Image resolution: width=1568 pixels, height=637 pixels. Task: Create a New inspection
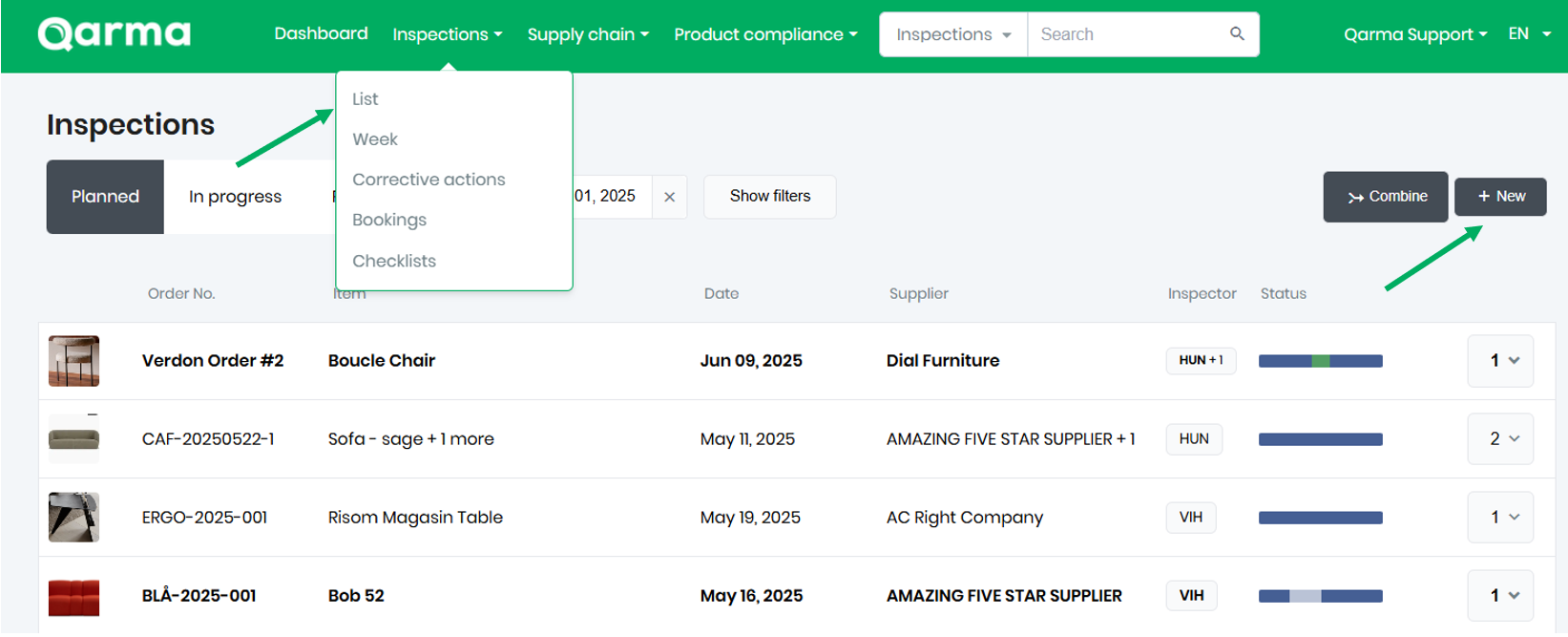pyautogui.click(x=1500, y=197)
